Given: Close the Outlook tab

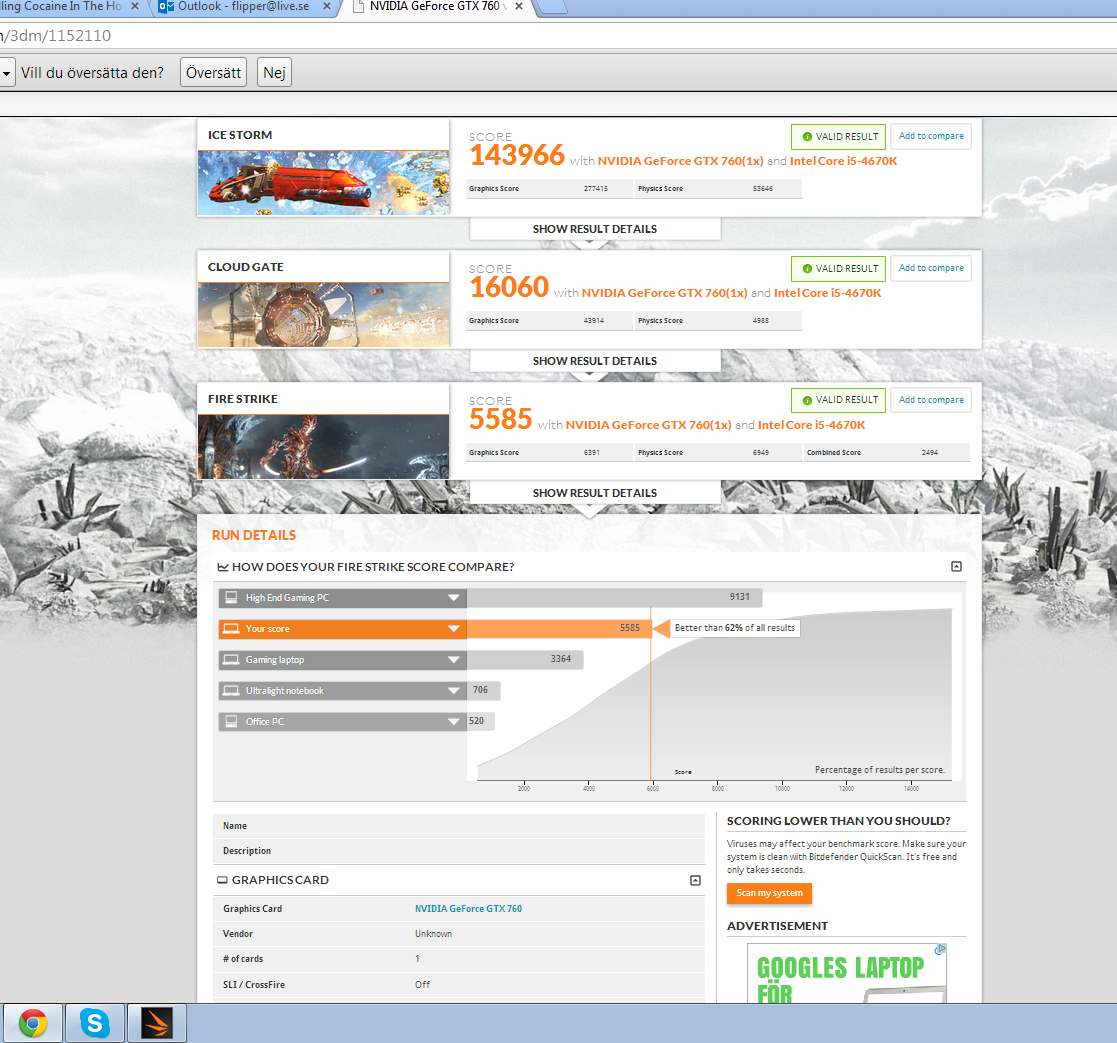Looking at the screenshot, I should [x=326, y=6].
